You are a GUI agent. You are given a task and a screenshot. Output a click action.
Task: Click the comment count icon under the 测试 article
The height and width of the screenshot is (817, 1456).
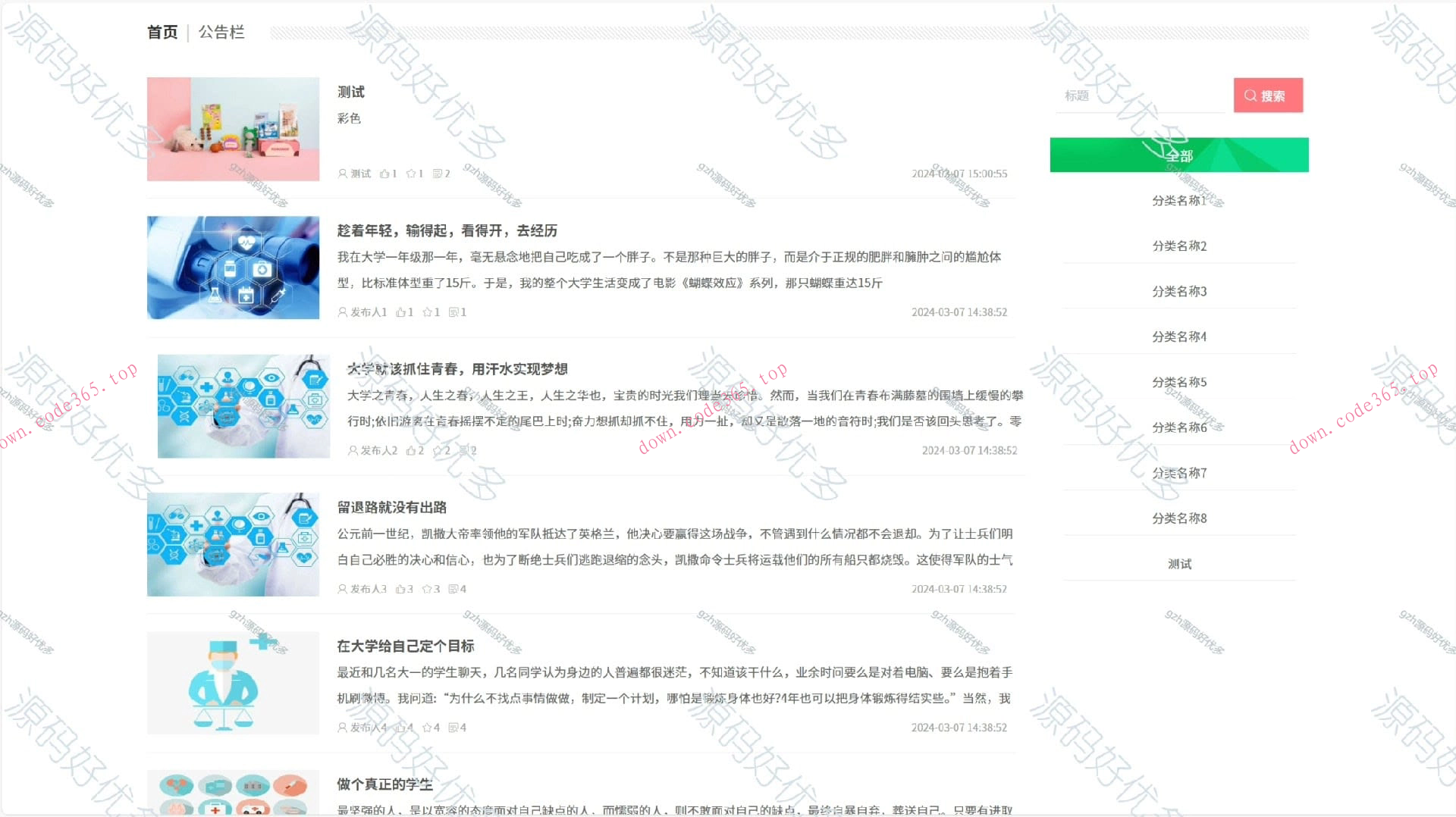coord(438,173)
